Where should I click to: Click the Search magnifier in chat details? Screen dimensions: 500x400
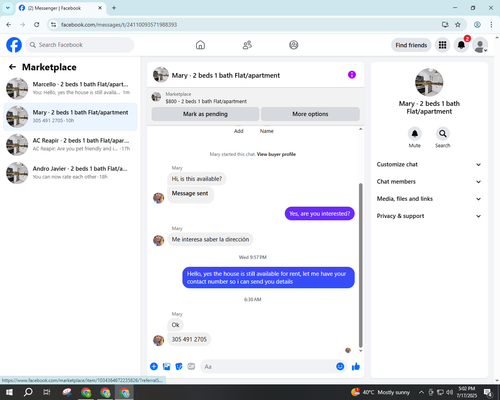443,134
